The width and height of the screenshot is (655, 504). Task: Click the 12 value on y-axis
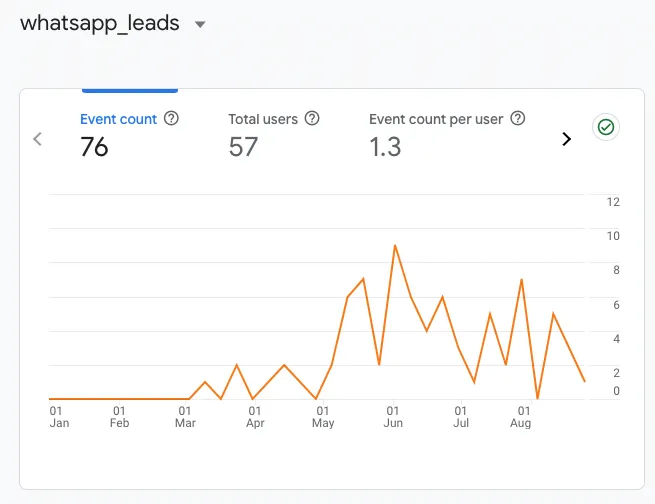click(613, 202)
